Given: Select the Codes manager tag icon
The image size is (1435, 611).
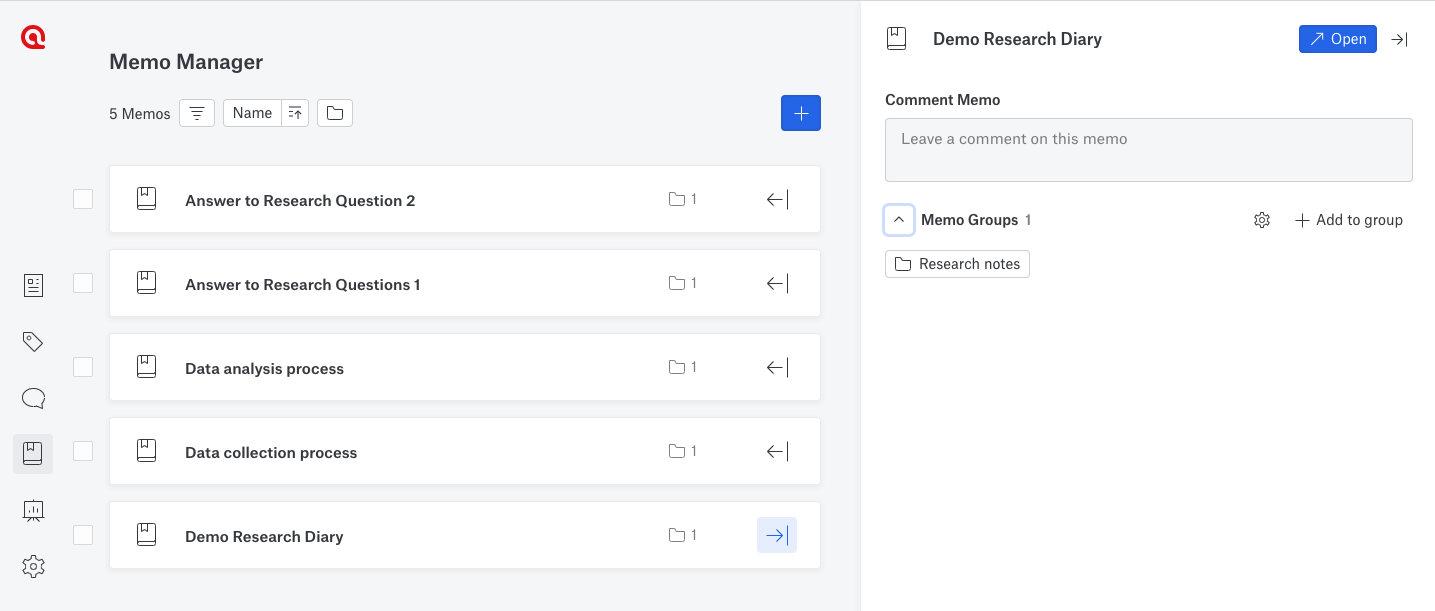Looking at the screenshot, I should click(33, 341).
